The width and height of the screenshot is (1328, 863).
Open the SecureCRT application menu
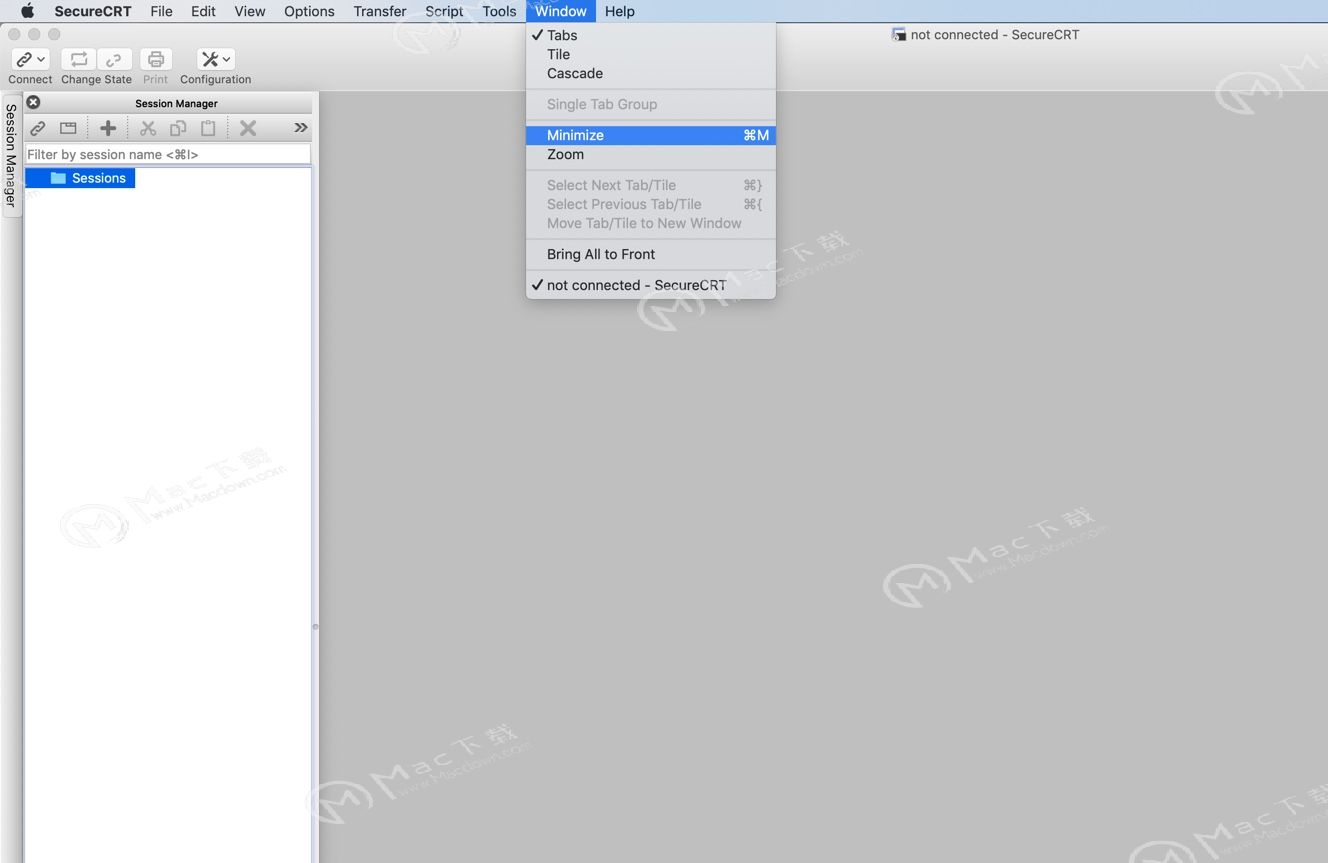(93, 11)
